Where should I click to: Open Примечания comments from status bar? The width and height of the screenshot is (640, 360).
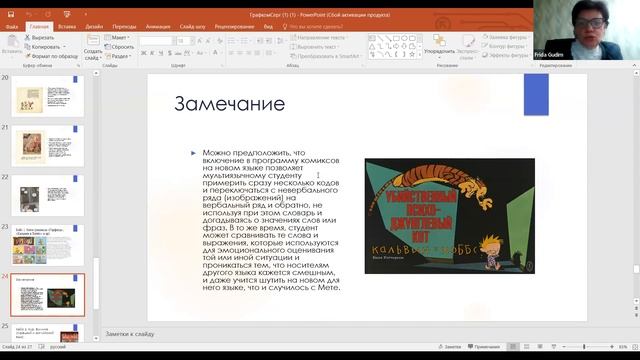484,347
